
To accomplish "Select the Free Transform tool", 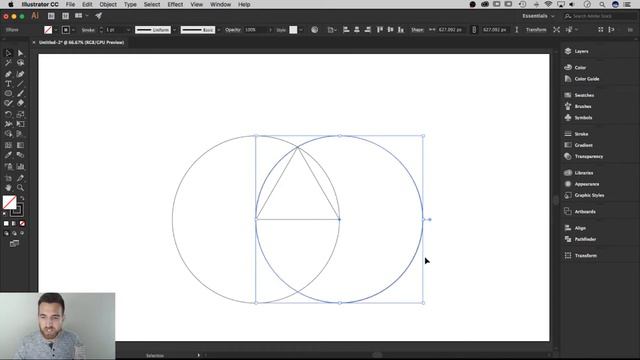I will tap(20, 124).
